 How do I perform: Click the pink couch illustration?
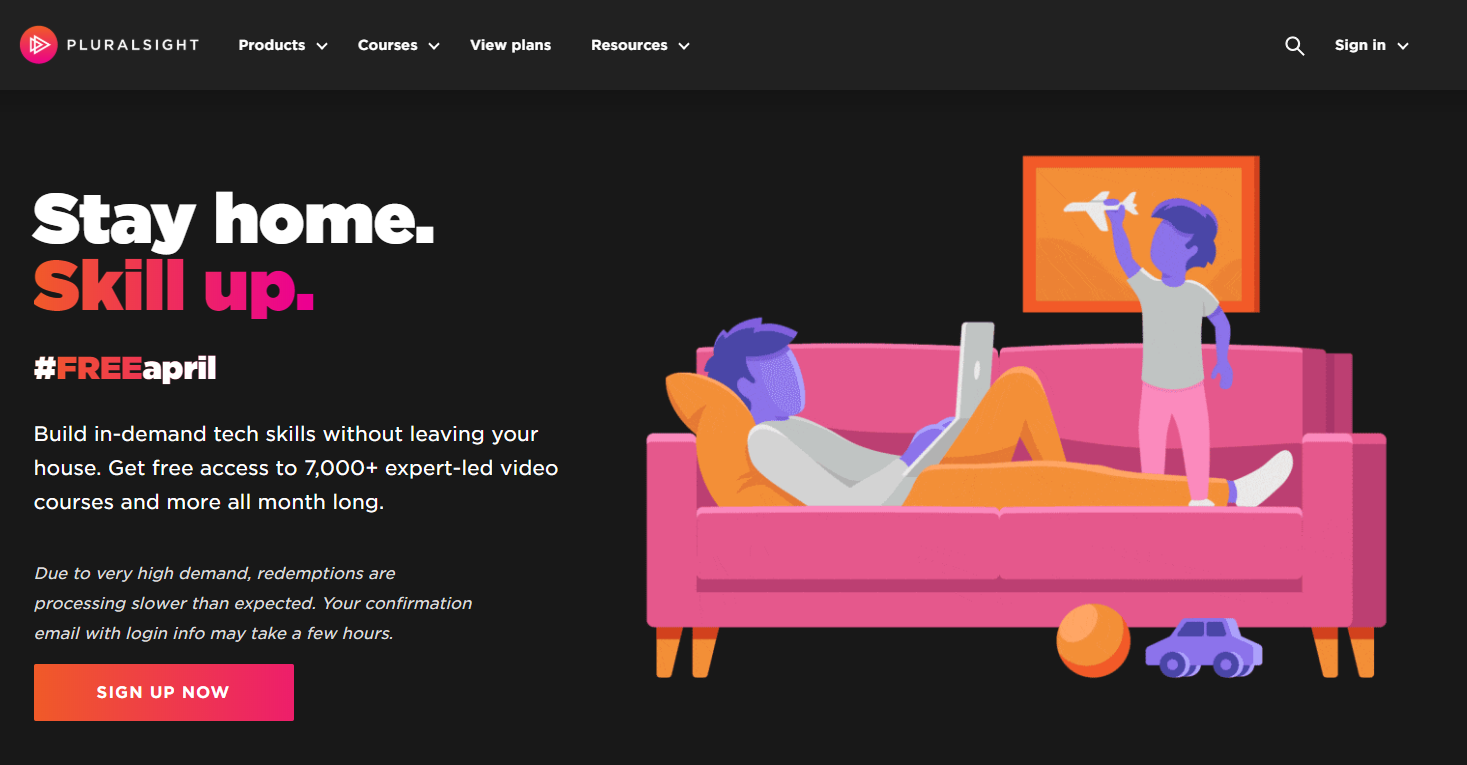(1016, 510)
